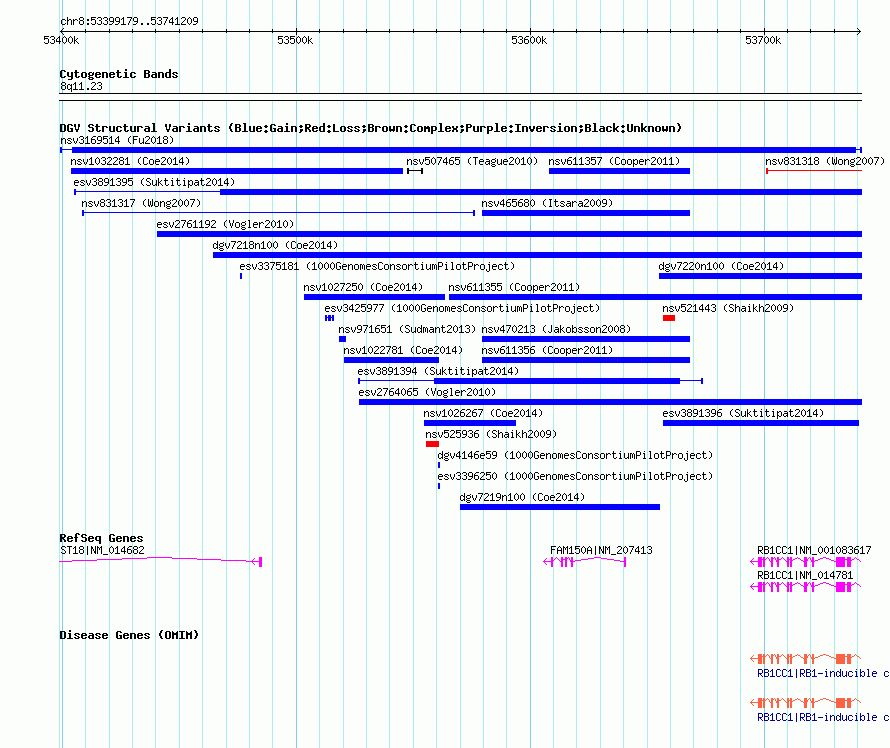Select the 8q11.23 cytogenetic band
This screenshot has height=748, width=890.
point(81,86)
